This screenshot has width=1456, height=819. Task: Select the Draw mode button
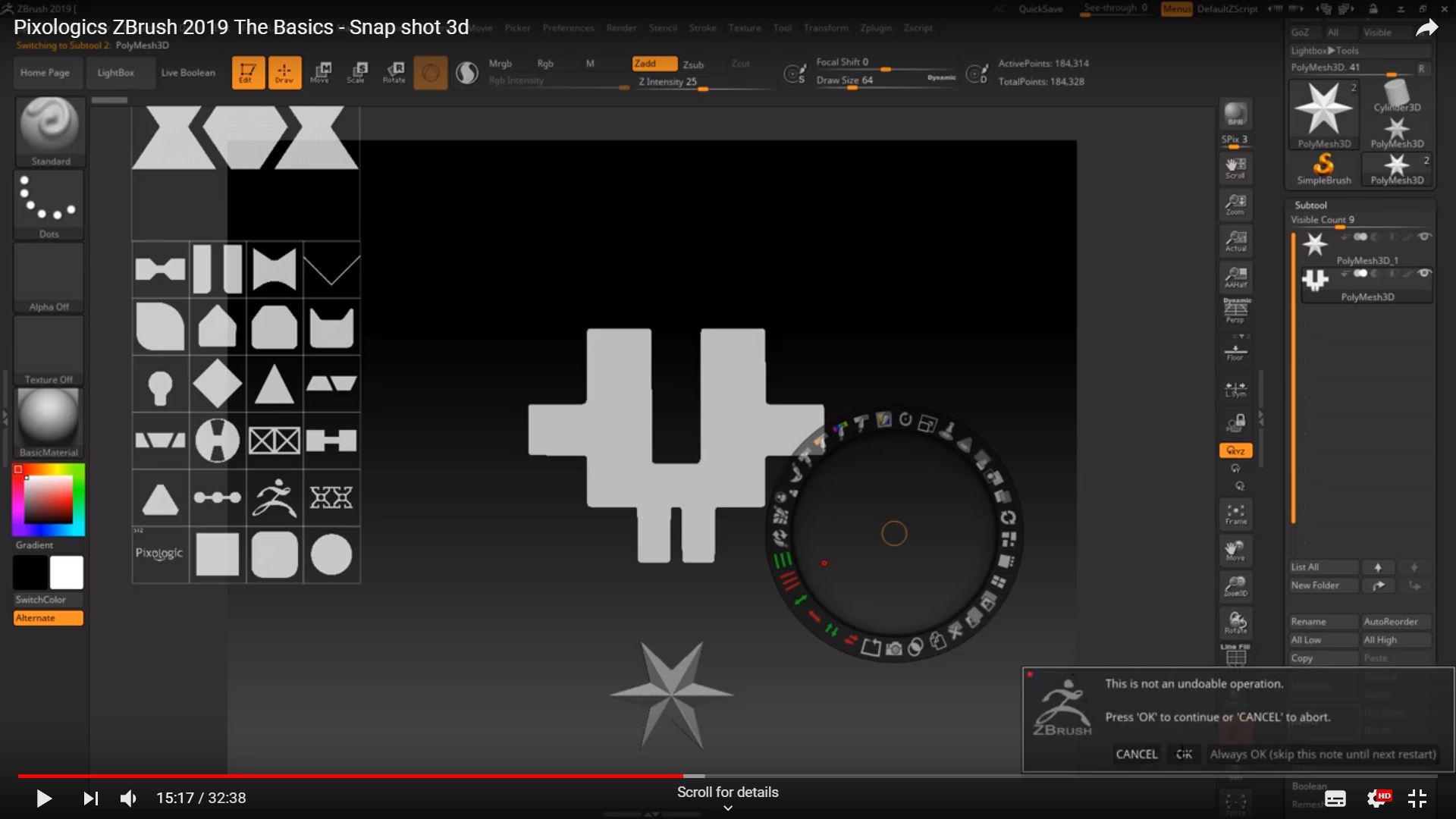point(284,73)
